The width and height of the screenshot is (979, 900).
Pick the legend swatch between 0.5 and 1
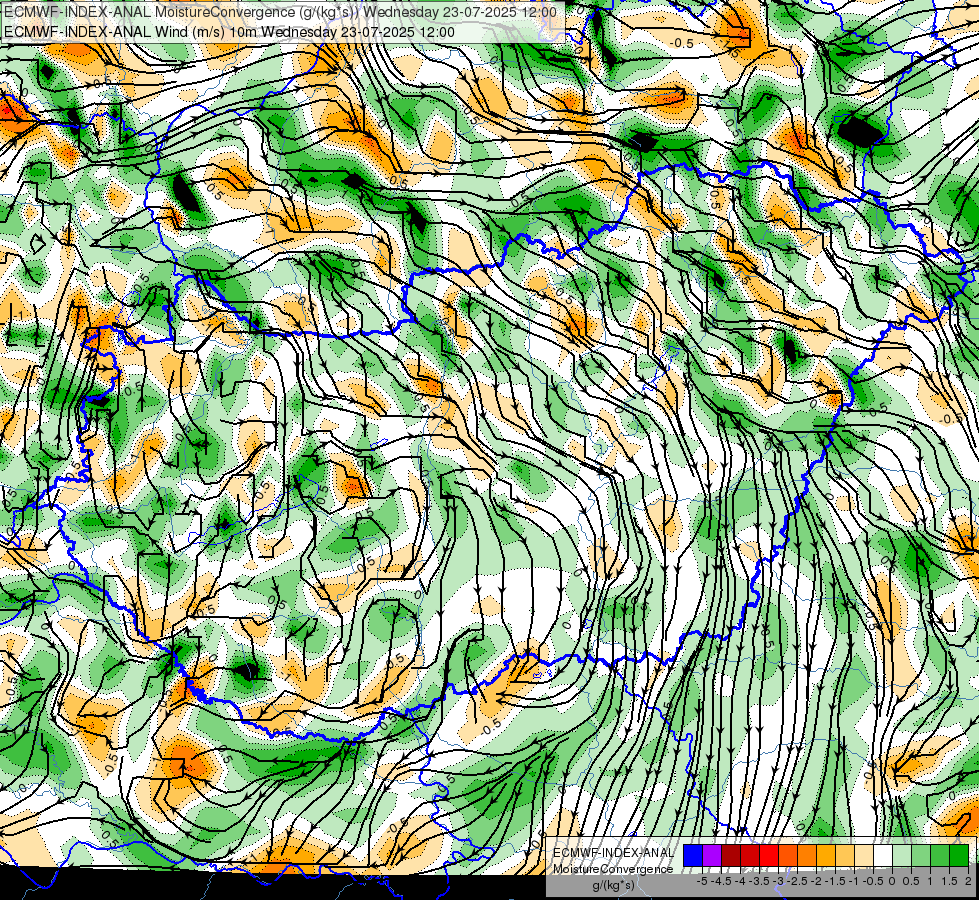[x=921, y=855]
